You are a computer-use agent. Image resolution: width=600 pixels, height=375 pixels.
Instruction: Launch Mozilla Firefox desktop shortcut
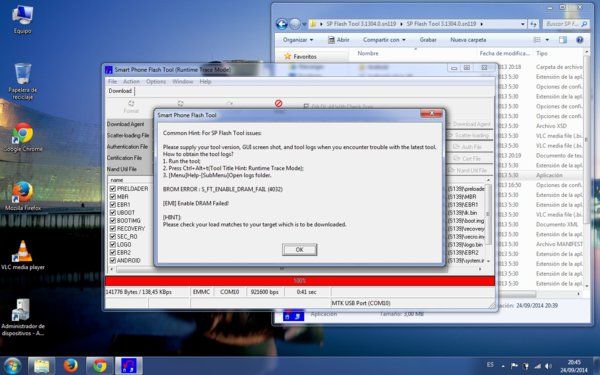(23, 196)
